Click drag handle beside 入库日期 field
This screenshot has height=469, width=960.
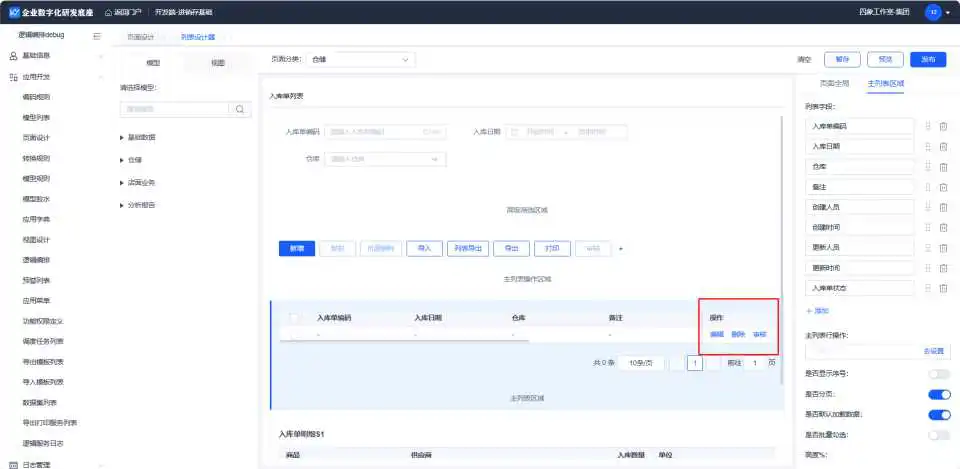928,147
